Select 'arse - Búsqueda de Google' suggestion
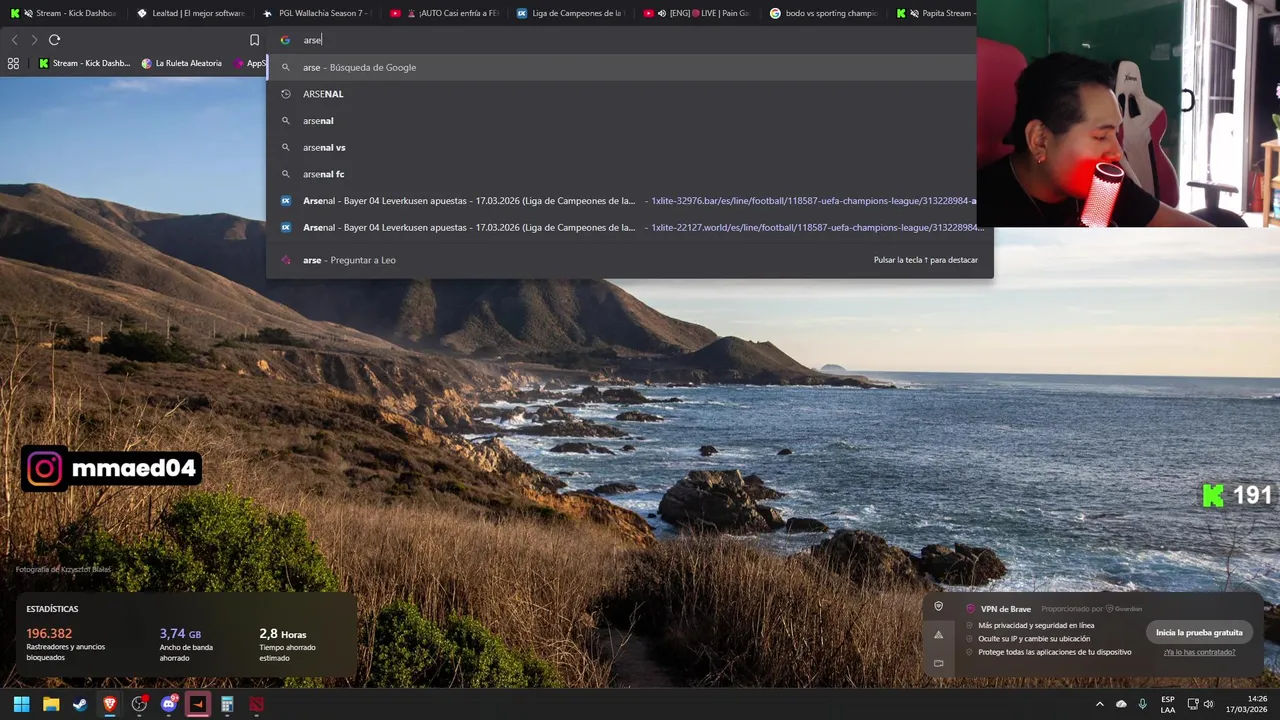This screenshot has width=1280, height=720. (629, 67)
